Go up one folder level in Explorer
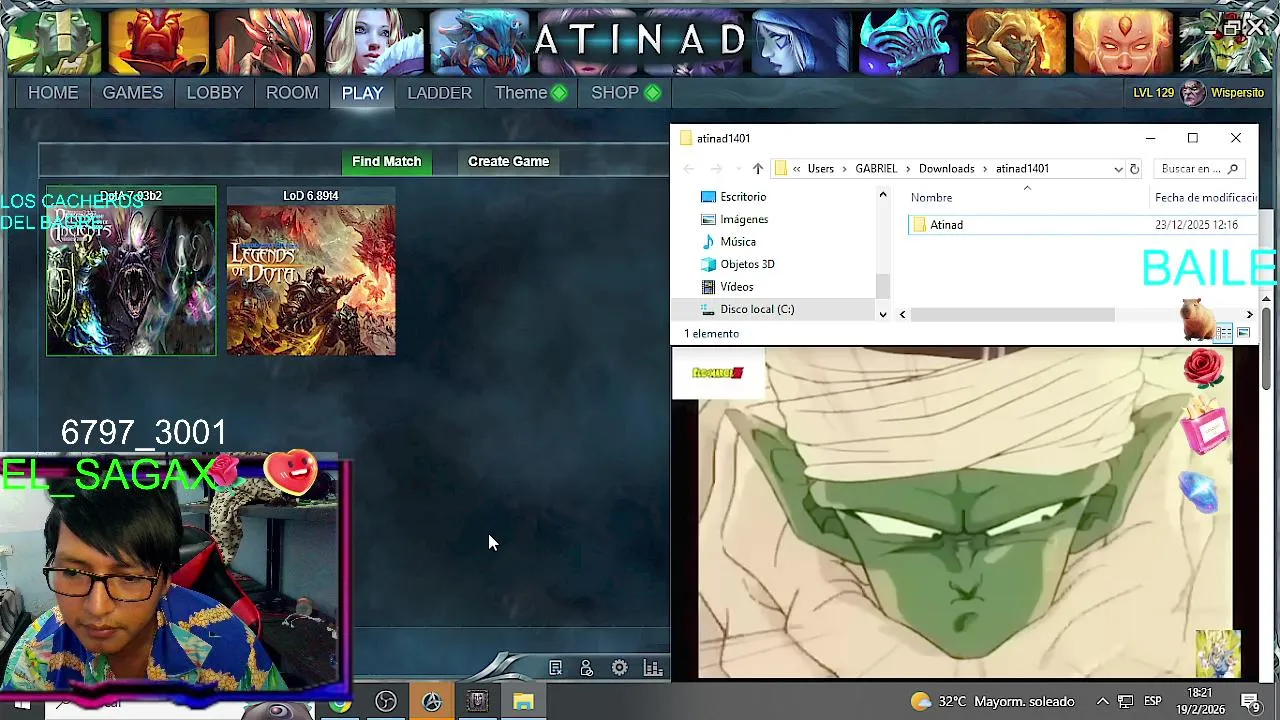The height and width of the screenshot is (720, 1280). [758, 169]
